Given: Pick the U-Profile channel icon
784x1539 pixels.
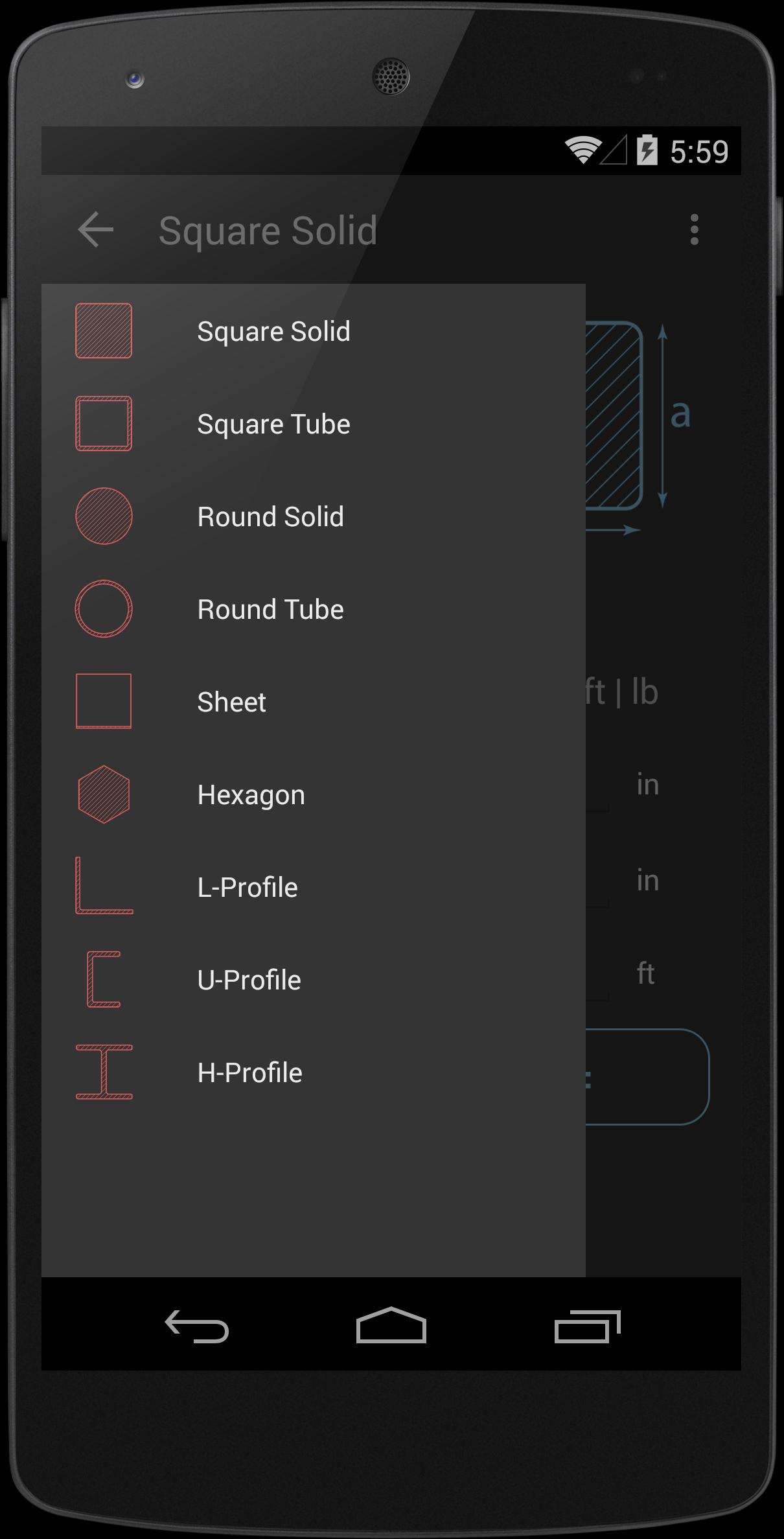Looking at the screenshot, I should [x=104, y=979].
